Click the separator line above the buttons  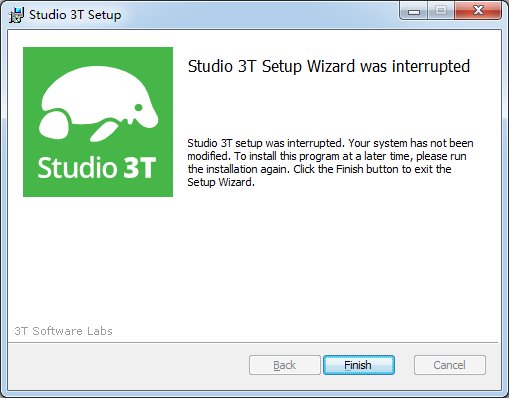point(253,342)
